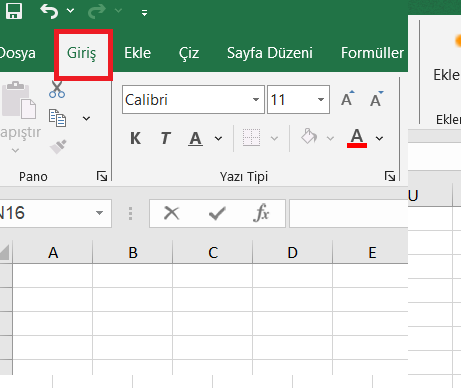Screen dimensions: 461x388
Task: Click the formula bar resize handle dots
Action: click(x=130, y=213)
